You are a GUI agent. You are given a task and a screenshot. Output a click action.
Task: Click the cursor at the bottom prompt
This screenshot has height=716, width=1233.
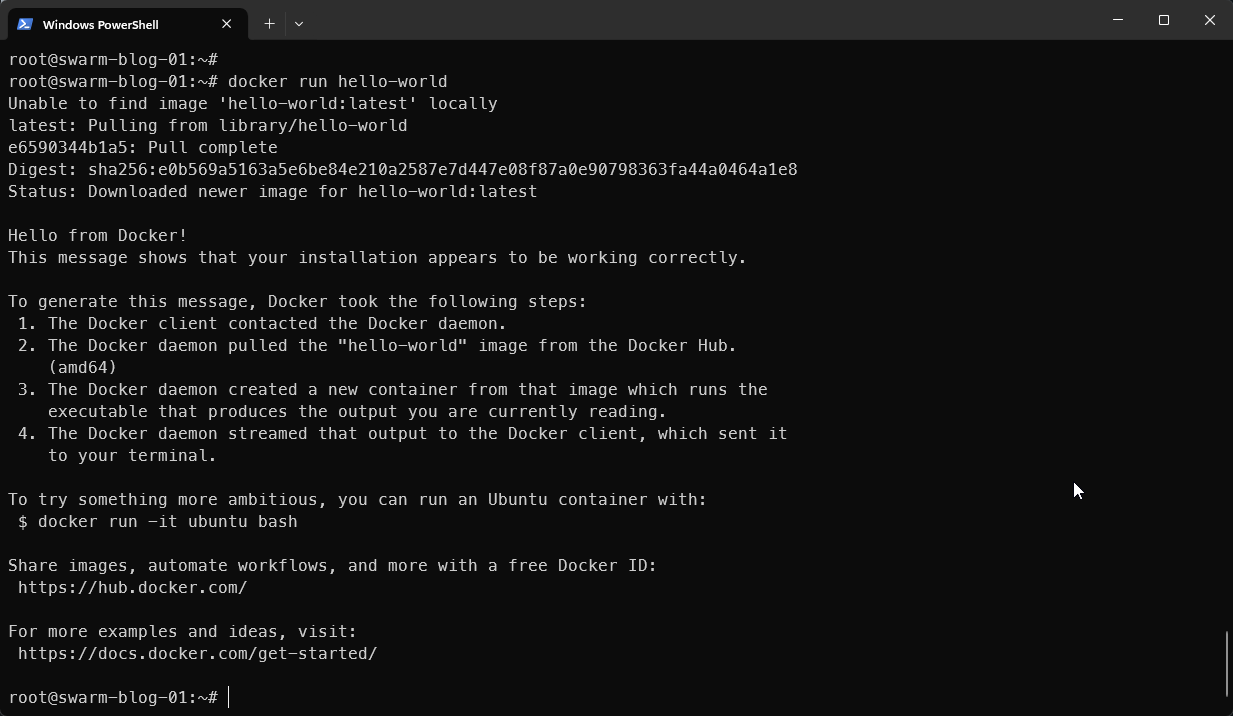click(229, 697)
